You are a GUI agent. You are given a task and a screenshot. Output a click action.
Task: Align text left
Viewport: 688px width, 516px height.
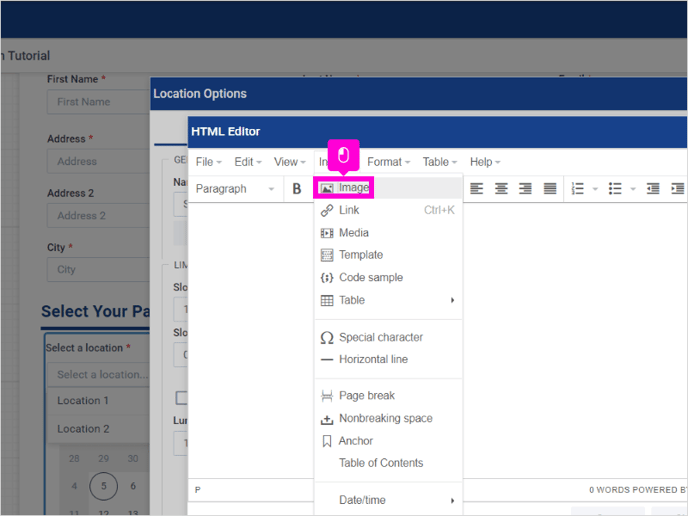(477, 189)
